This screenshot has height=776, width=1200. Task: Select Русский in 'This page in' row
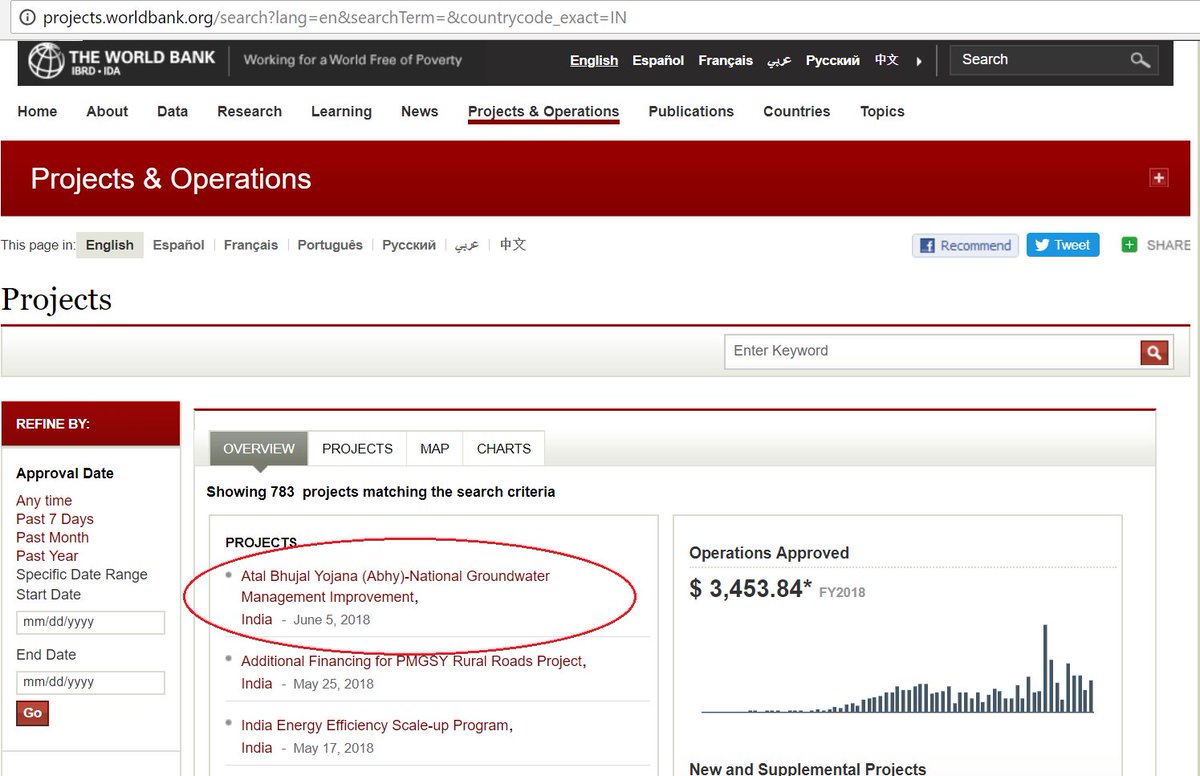(x=409, y=245)
